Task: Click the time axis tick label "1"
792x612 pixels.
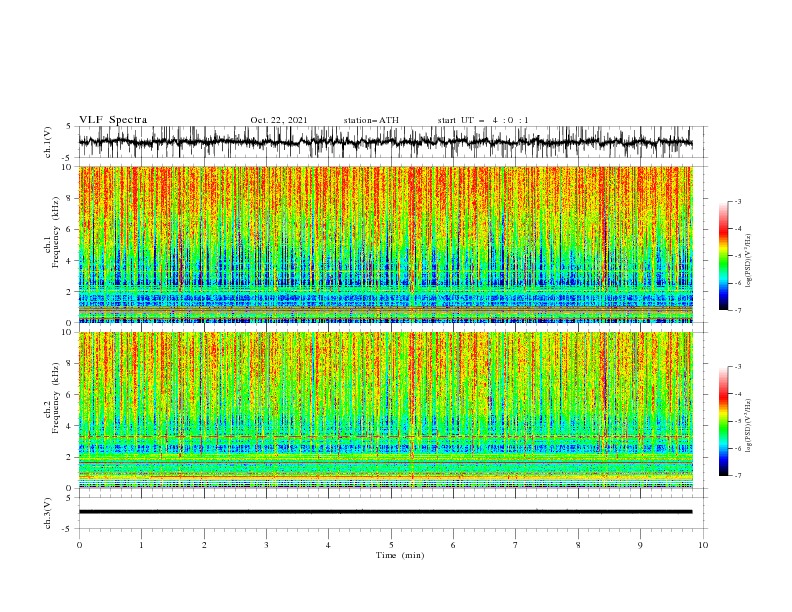Action: (x=141, y=545)
